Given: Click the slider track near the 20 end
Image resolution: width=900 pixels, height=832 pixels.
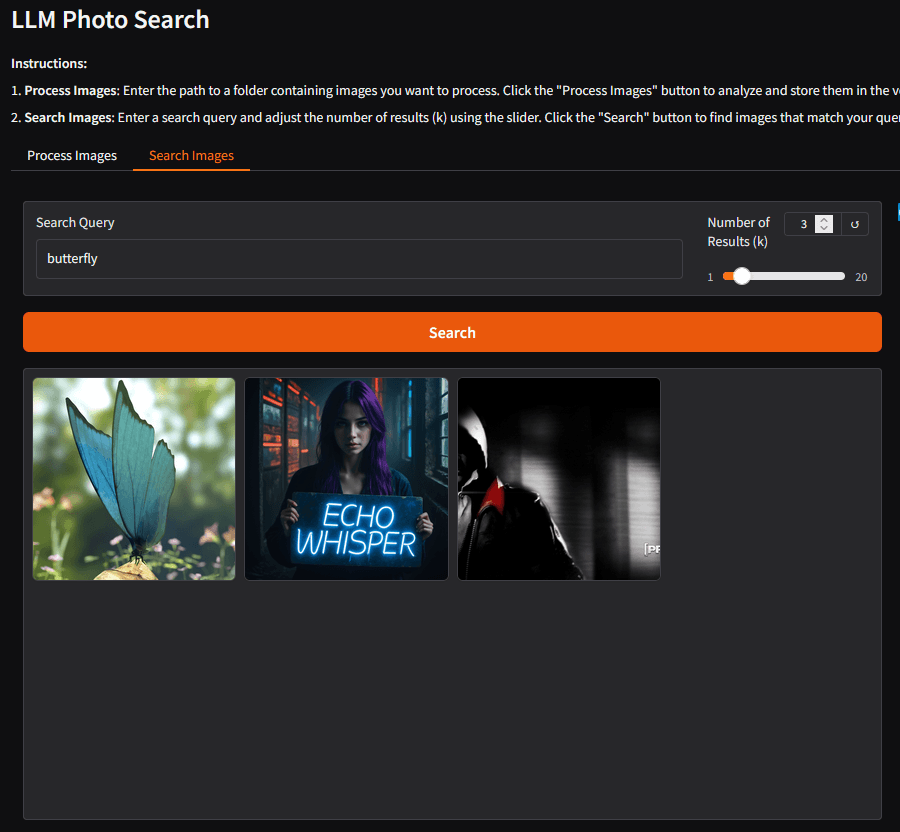Looking at the screenshot, I should point(835,277).
